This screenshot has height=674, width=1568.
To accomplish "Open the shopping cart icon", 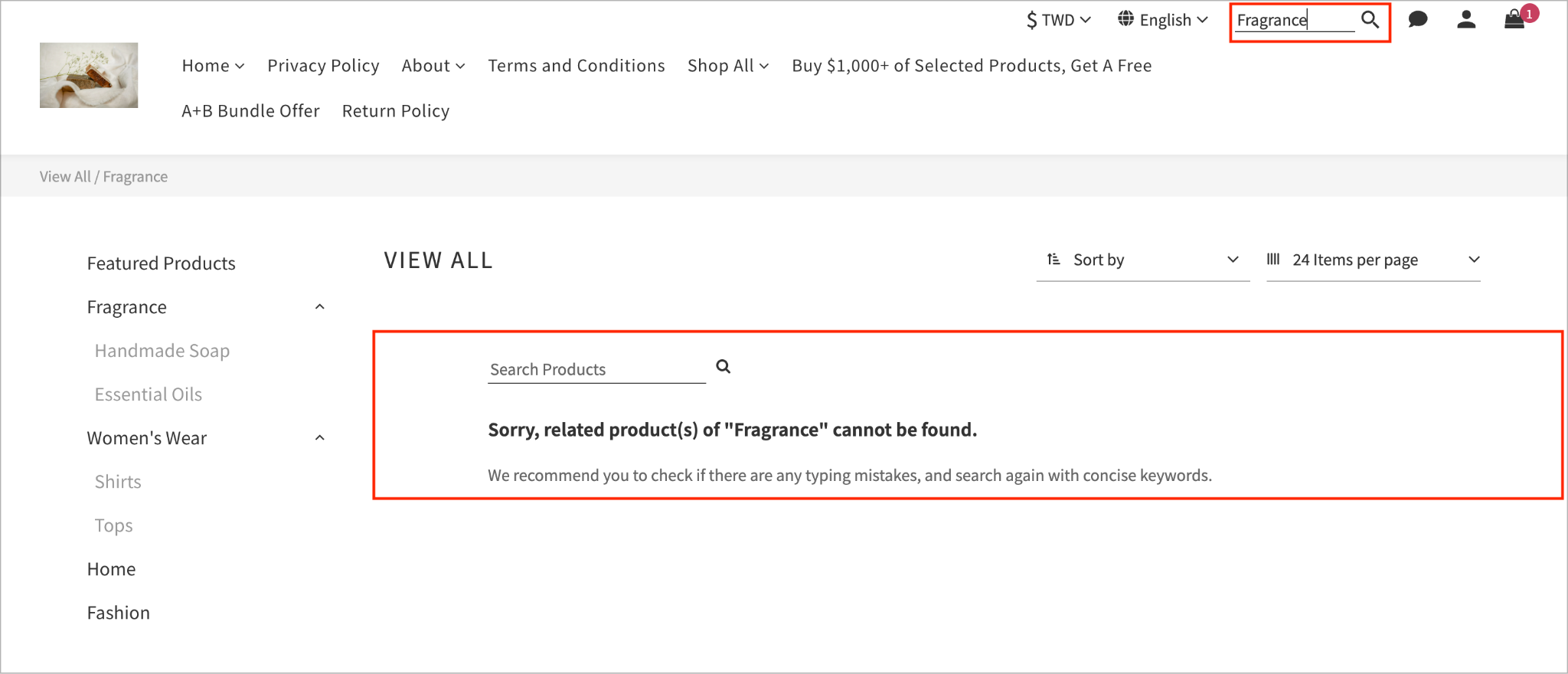I will coord(1514,19).
